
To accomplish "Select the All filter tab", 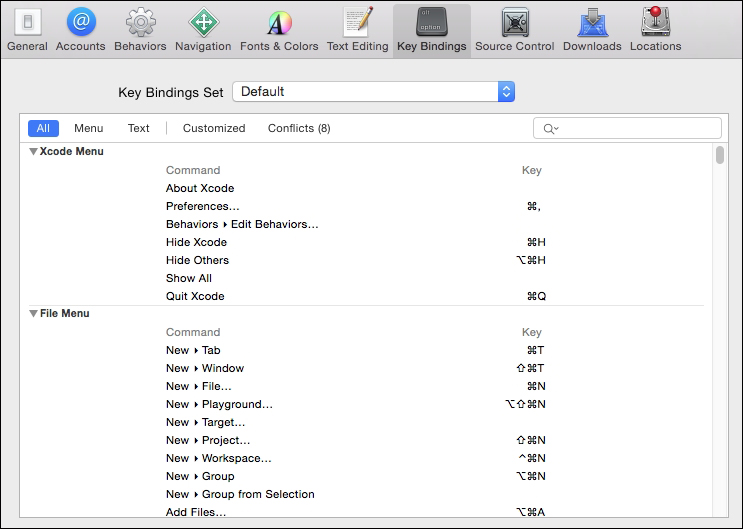I will pos(43,128).
